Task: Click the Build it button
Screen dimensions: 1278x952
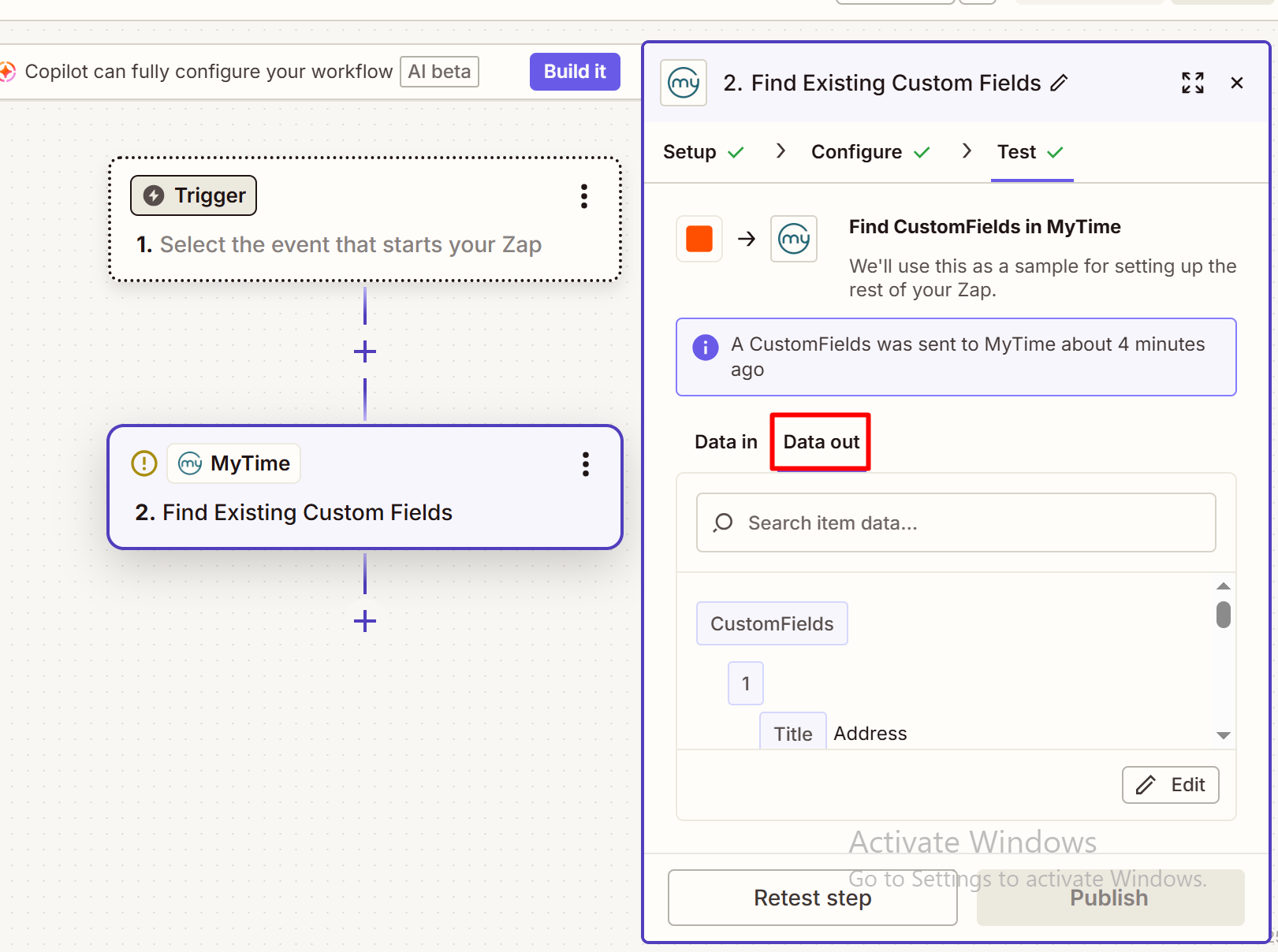Action: [575, 72]
